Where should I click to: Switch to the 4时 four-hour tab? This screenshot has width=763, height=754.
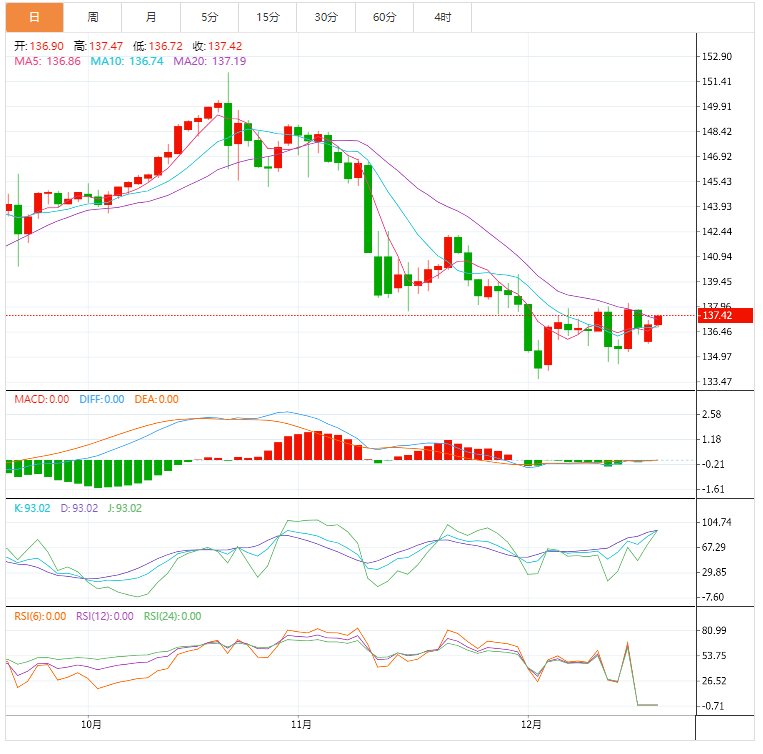pos(442,17)
